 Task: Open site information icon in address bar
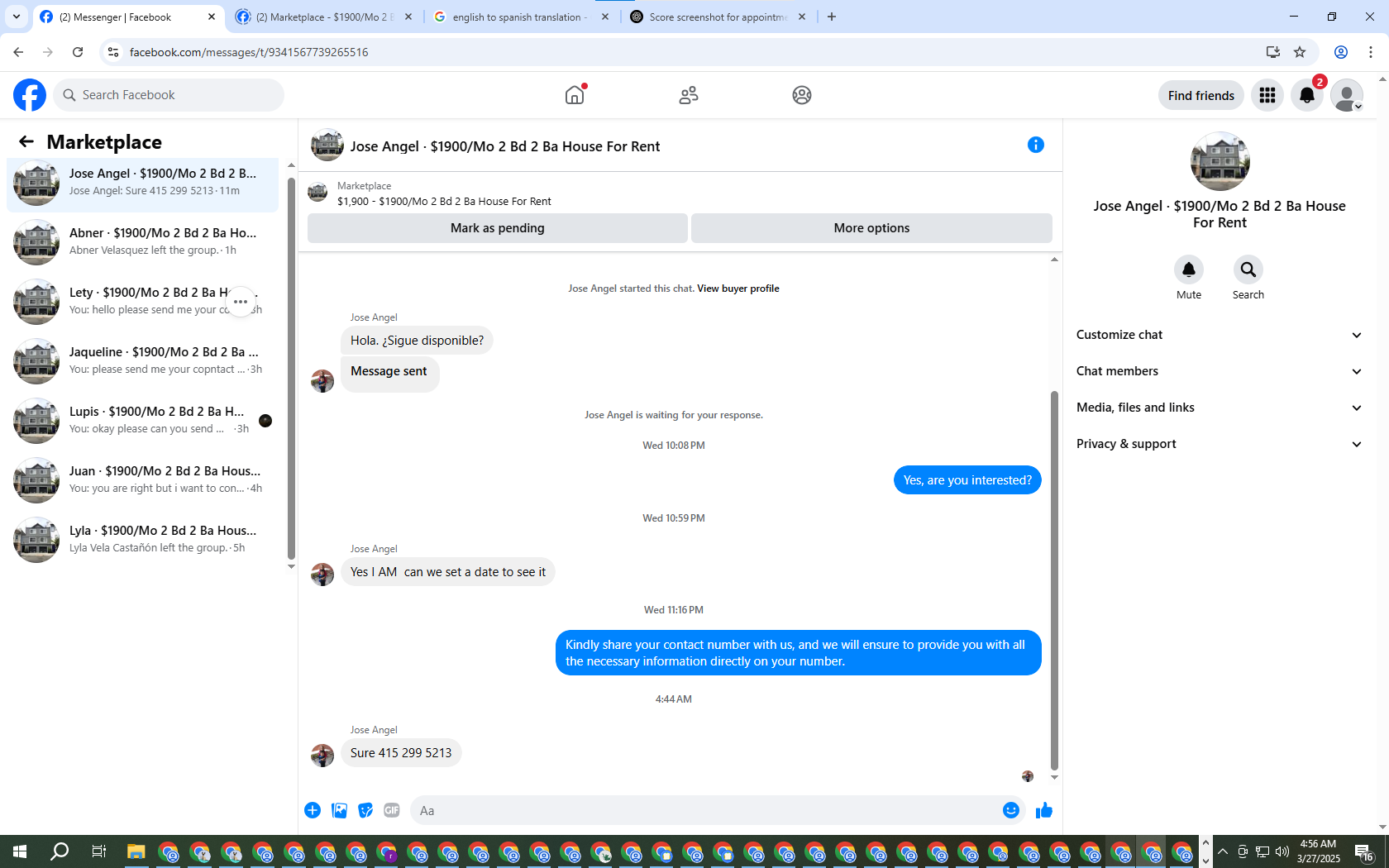(113, 52)
